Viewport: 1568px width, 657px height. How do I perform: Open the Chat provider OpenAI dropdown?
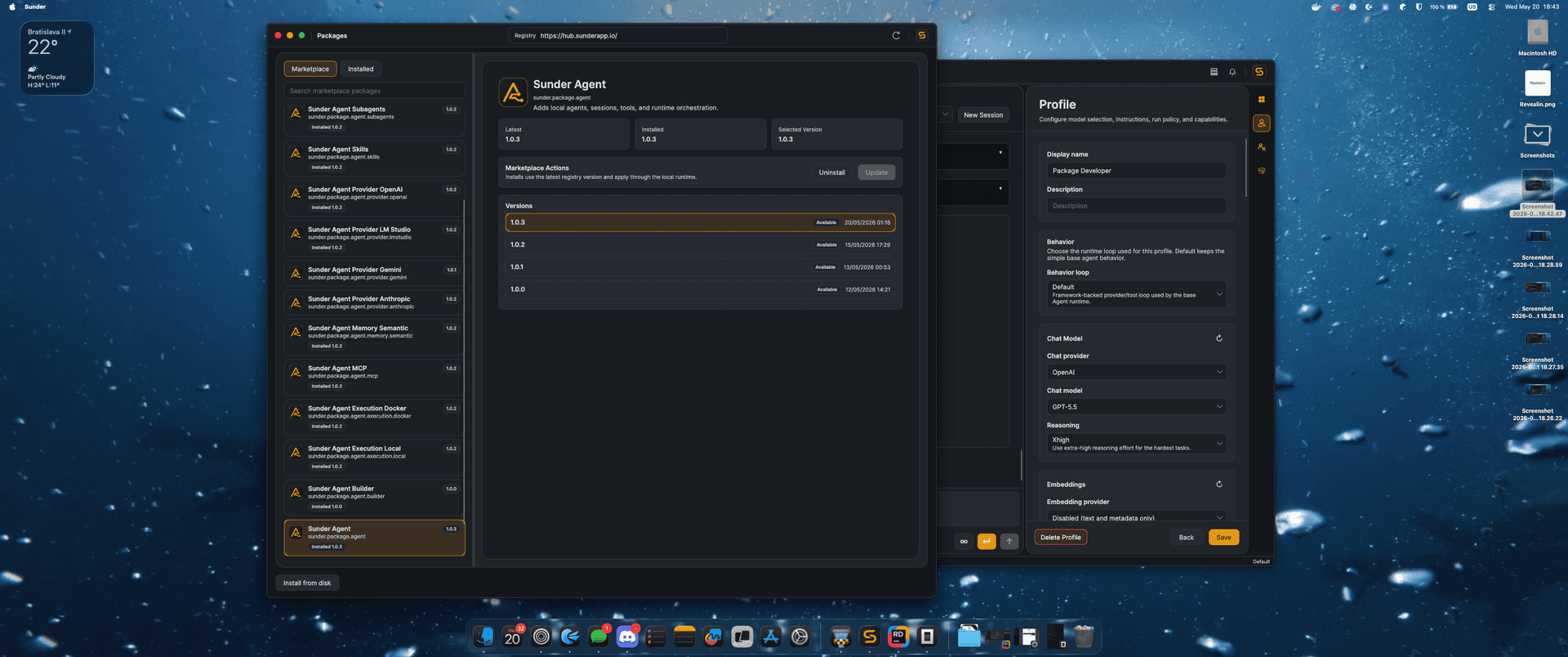(1136, 372)
